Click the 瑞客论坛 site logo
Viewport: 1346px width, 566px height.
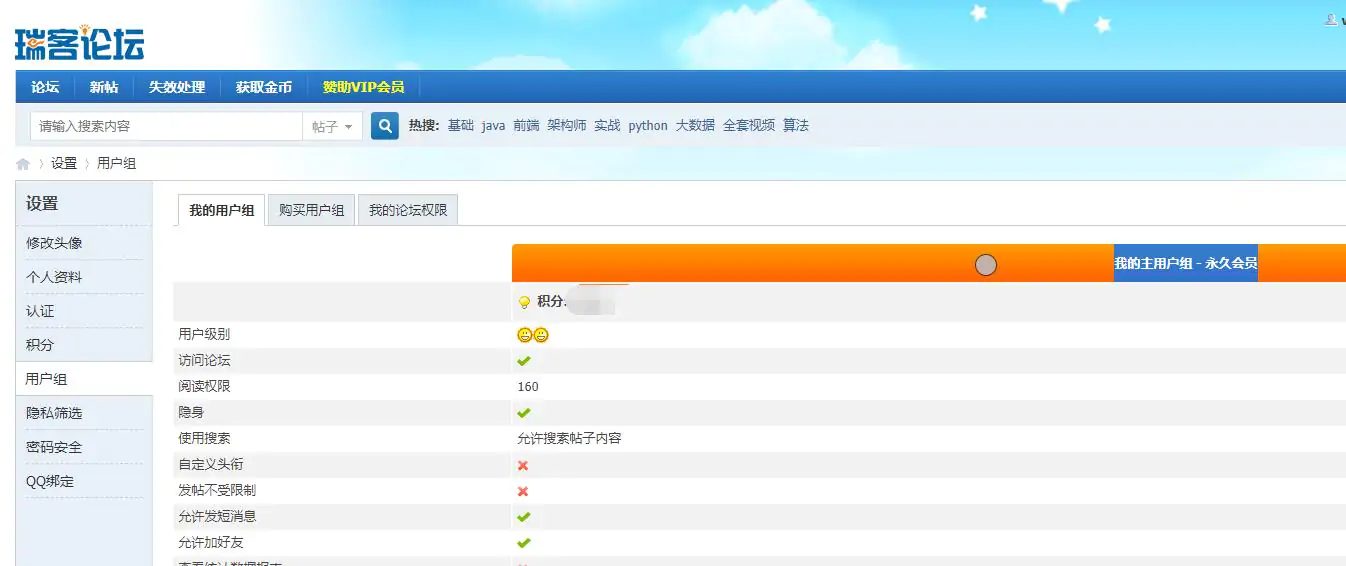pos(80,43)
